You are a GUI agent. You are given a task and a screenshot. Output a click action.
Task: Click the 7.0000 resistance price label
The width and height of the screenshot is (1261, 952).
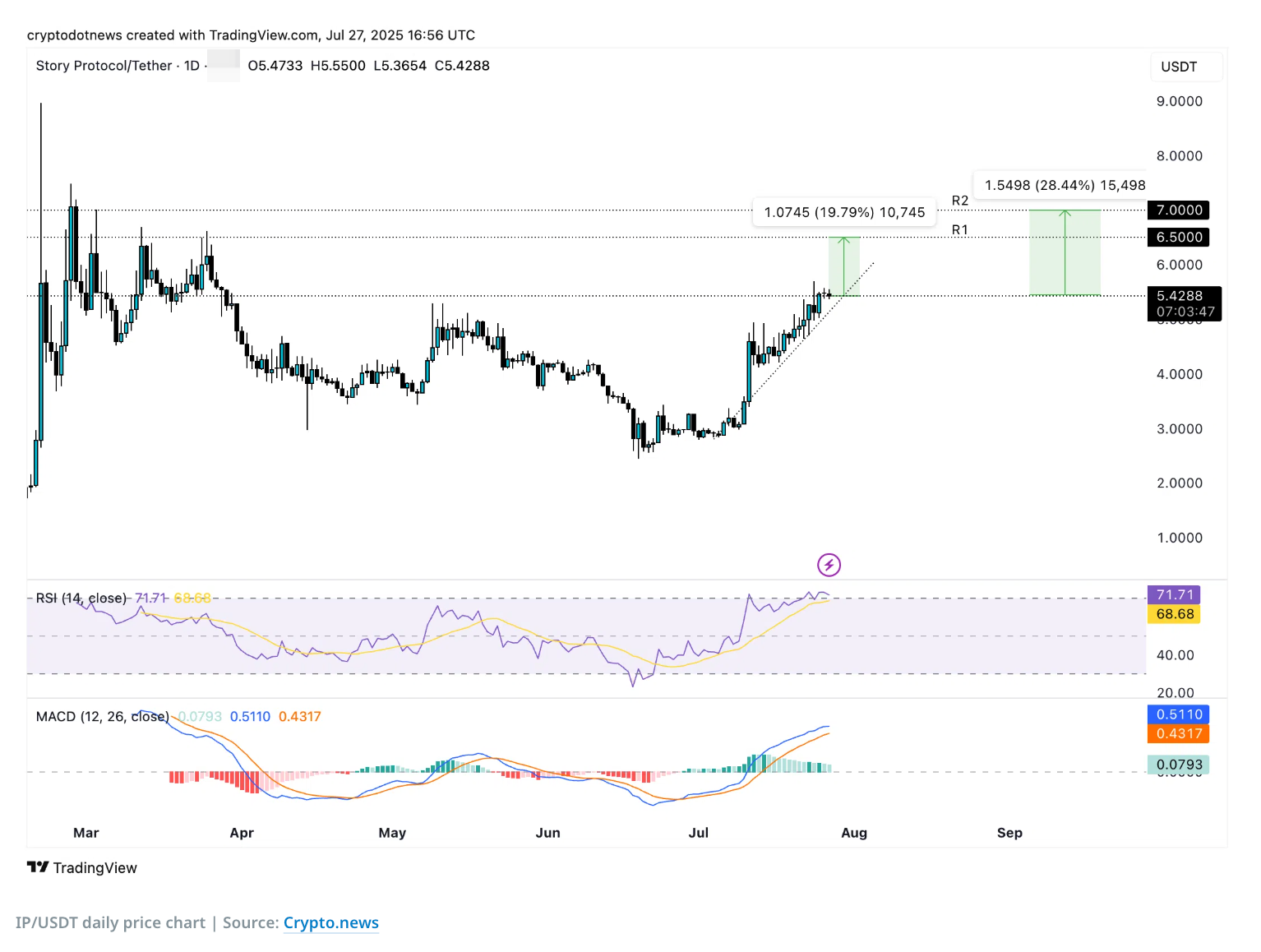pos(1179,210)
